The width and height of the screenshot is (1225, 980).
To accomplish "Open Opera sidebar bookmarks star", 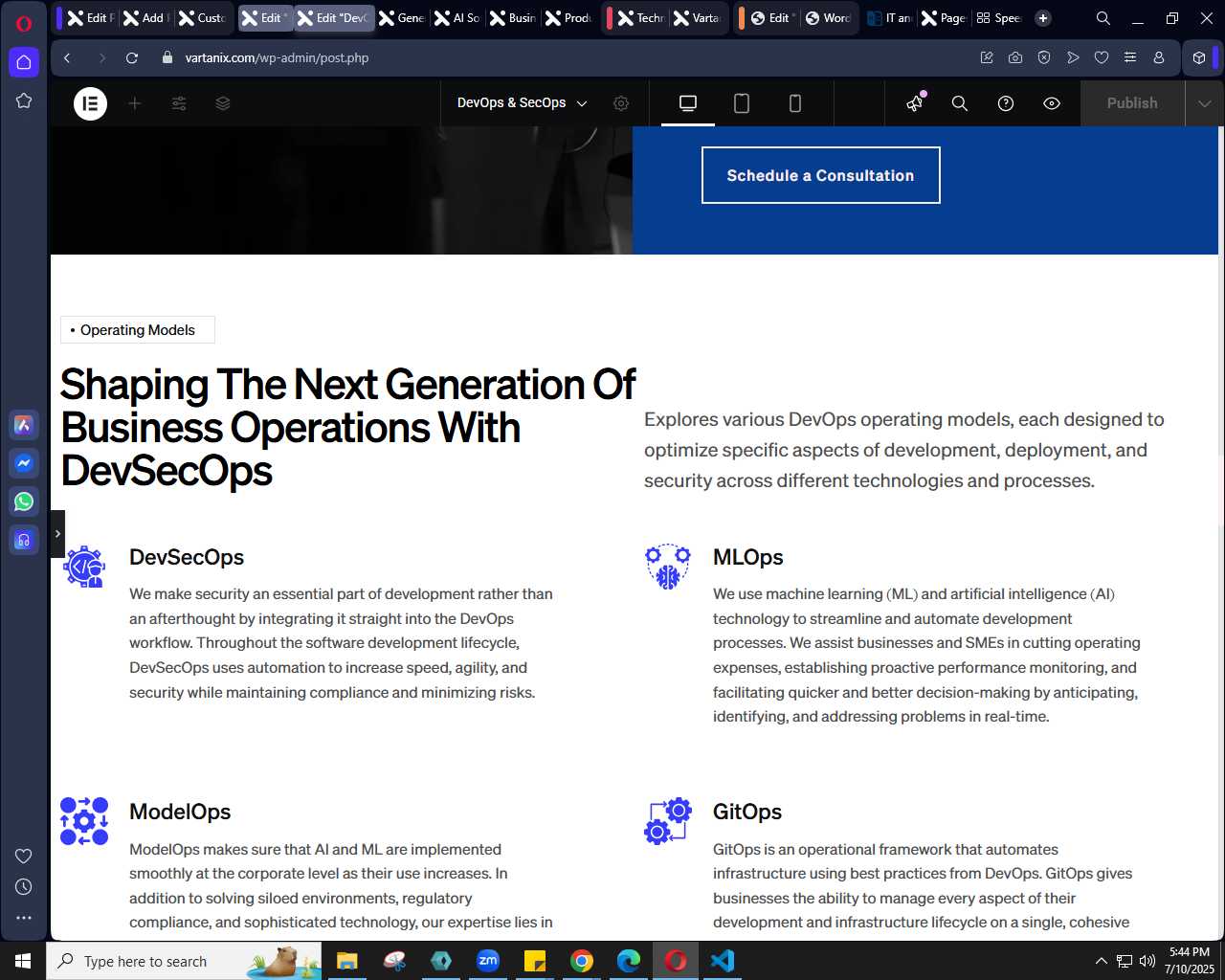I will click(24, 100).
